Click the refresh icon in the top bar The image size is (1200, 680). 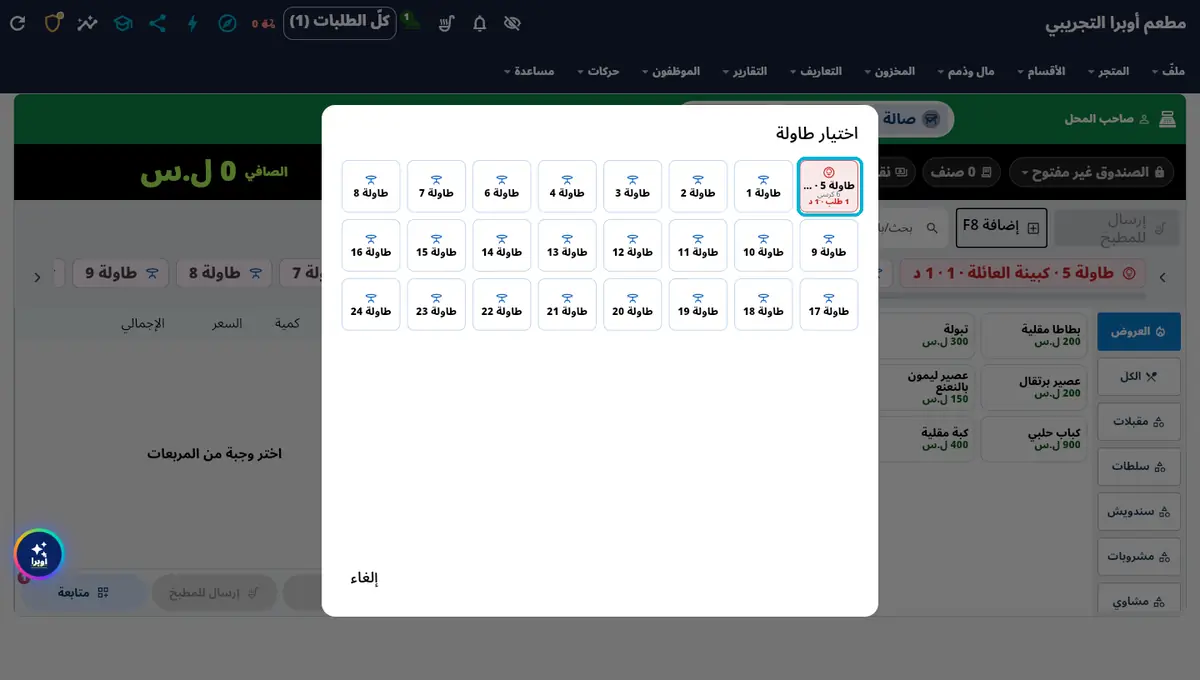tap(18, 23)
